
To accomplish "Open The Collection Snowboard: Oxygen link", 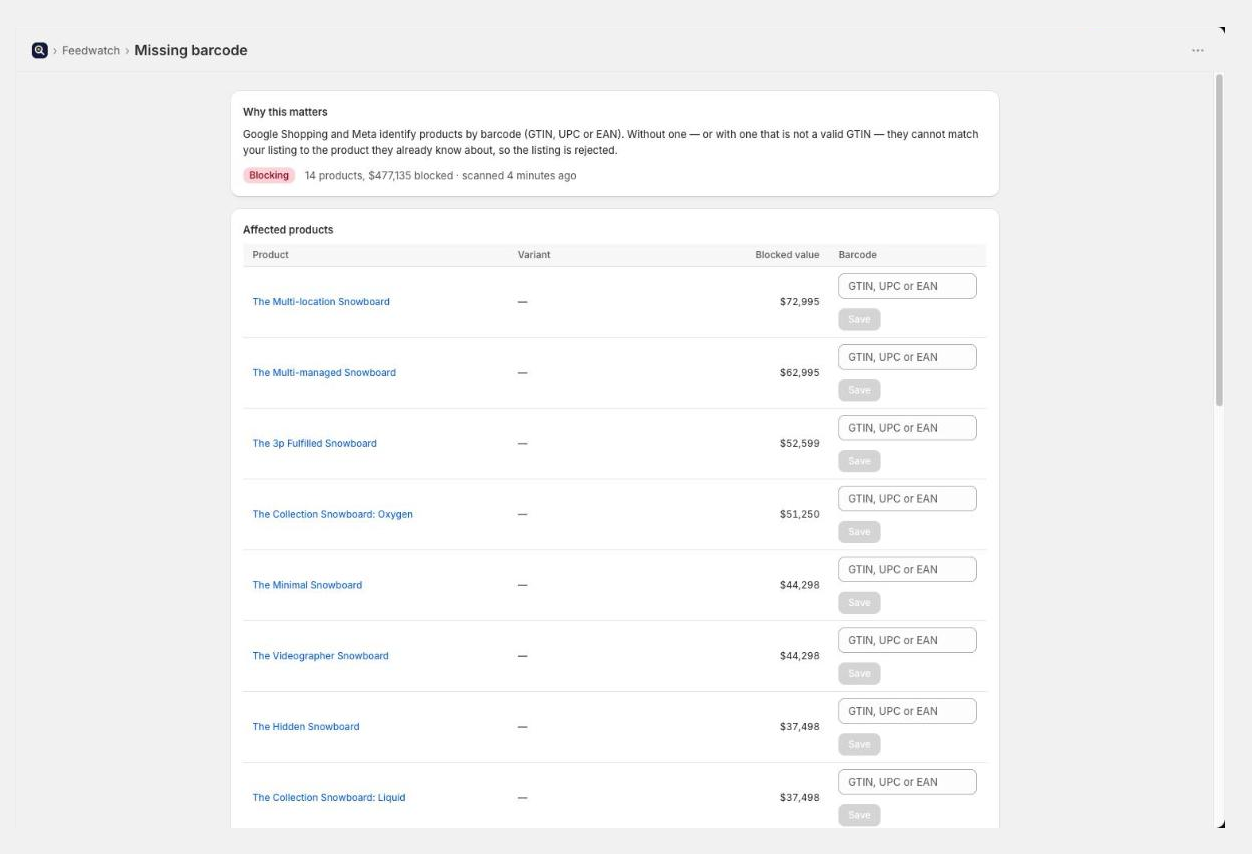I will [332, 515].
